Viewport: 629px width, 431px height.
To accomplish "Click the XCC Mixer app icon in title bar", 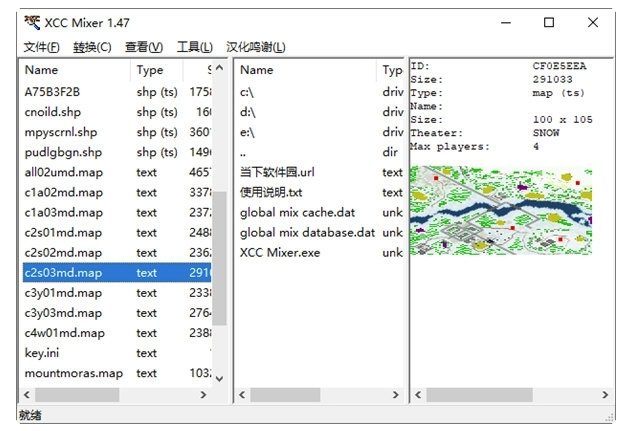I will pyautogui.click(x=32, y=22).
